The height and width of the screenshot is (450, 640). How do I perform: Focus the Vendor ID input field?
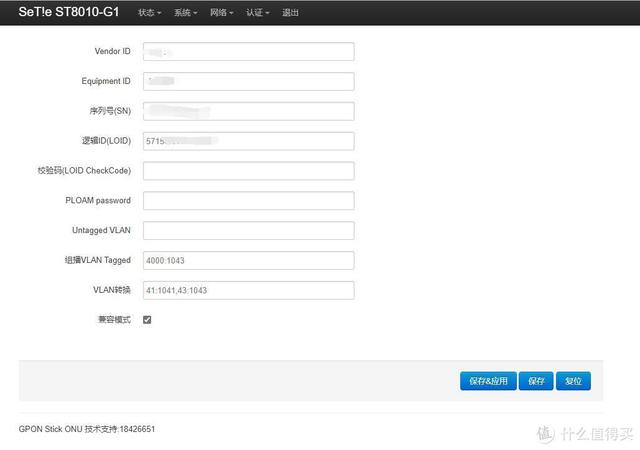pyautogui.click(x=249, y=51)
